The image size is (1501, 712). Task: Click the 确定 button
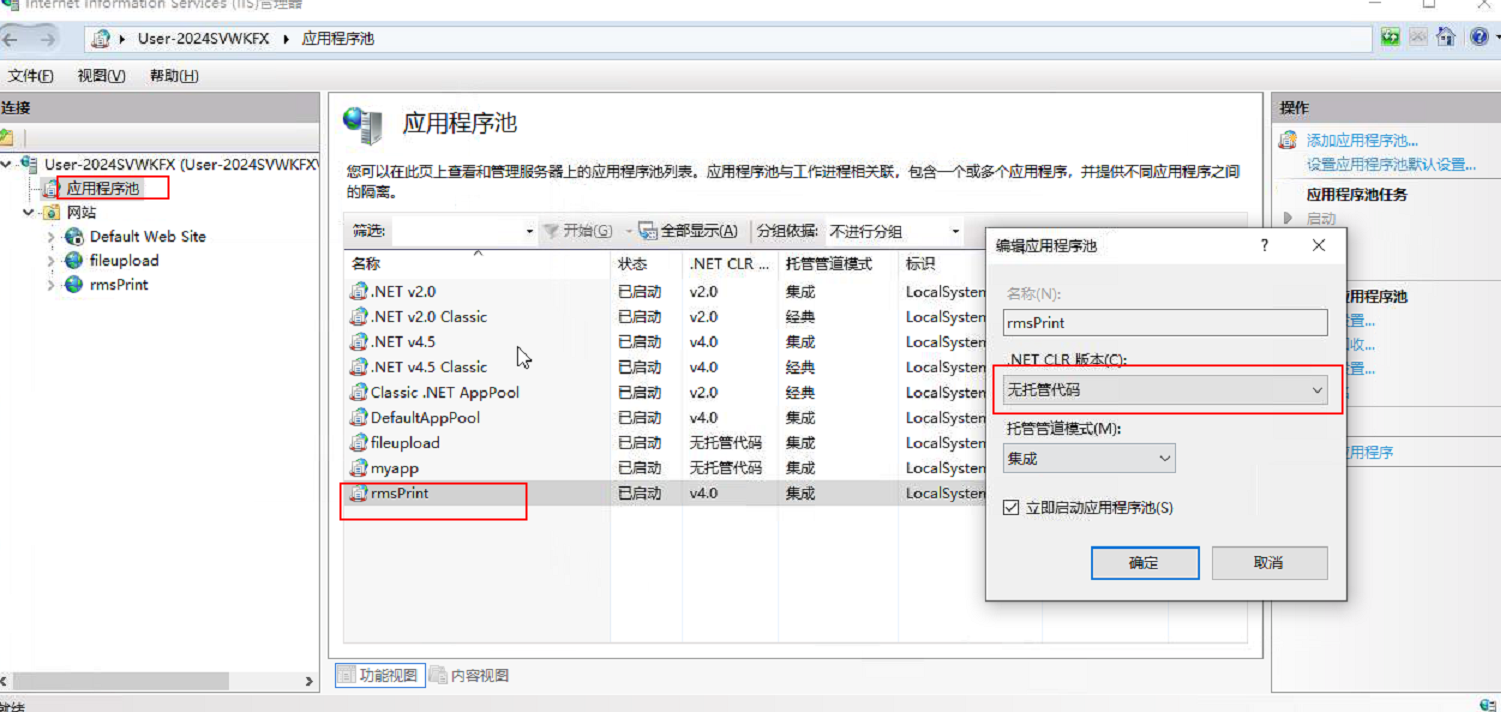point(1144,563)
